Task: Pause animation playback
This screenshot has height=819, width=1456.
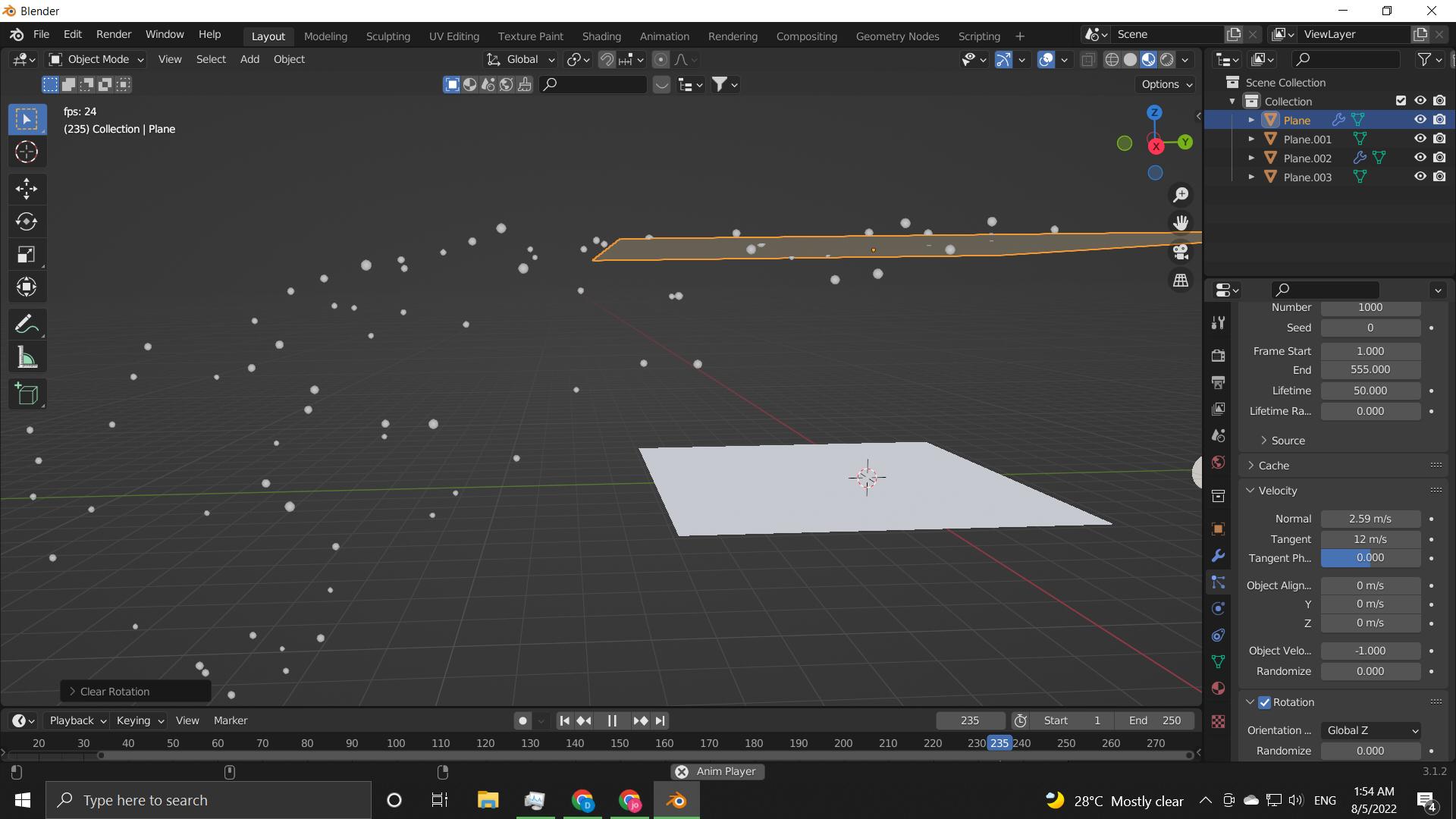Action: (x=612, y=721)
